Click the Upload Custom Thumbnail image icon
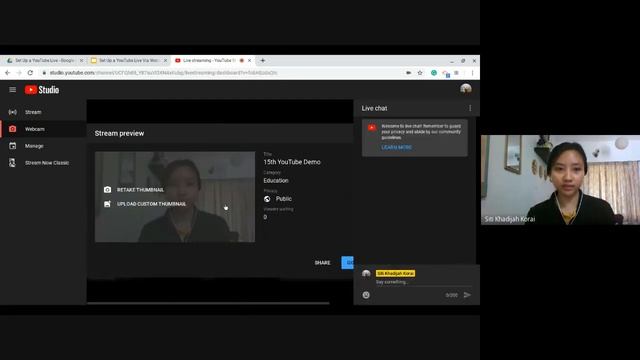 107,204
